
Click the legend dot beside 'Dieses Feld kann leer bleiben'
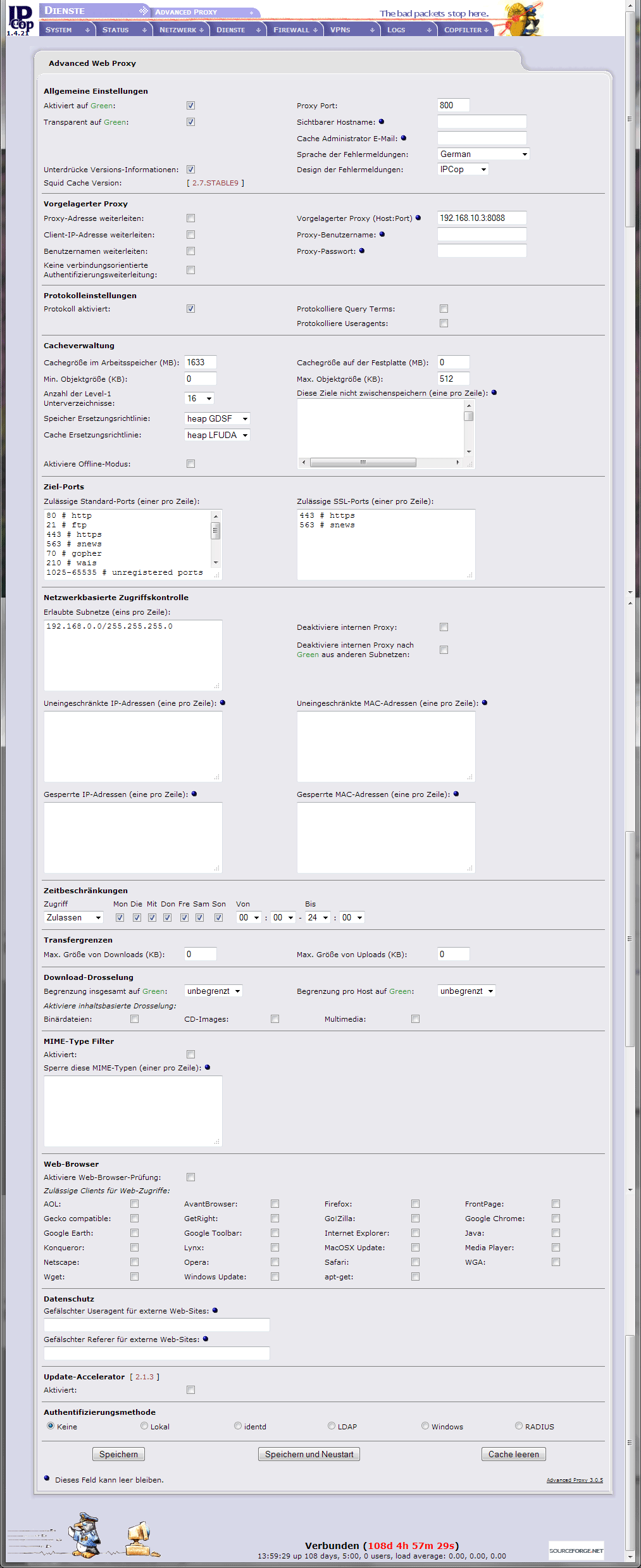(x=47, y=1479)
